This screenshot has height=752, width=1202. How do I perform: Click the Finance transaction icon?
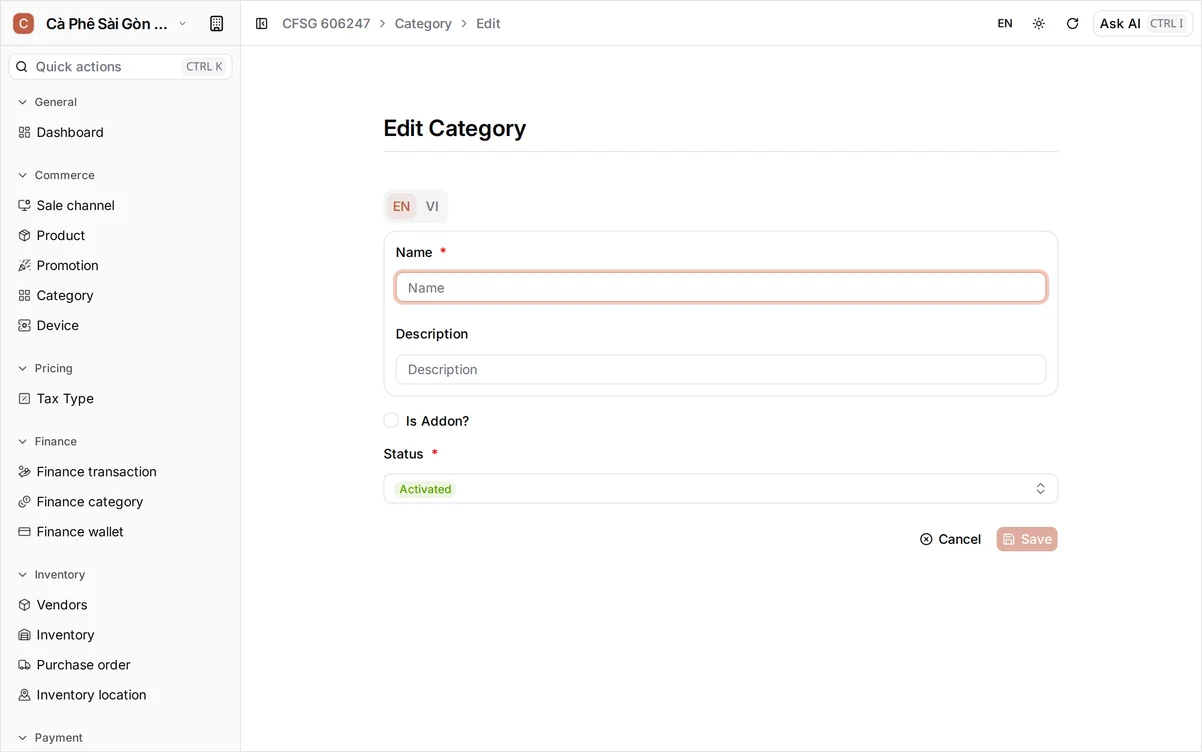pyautogui.click(x=25, y=471)
